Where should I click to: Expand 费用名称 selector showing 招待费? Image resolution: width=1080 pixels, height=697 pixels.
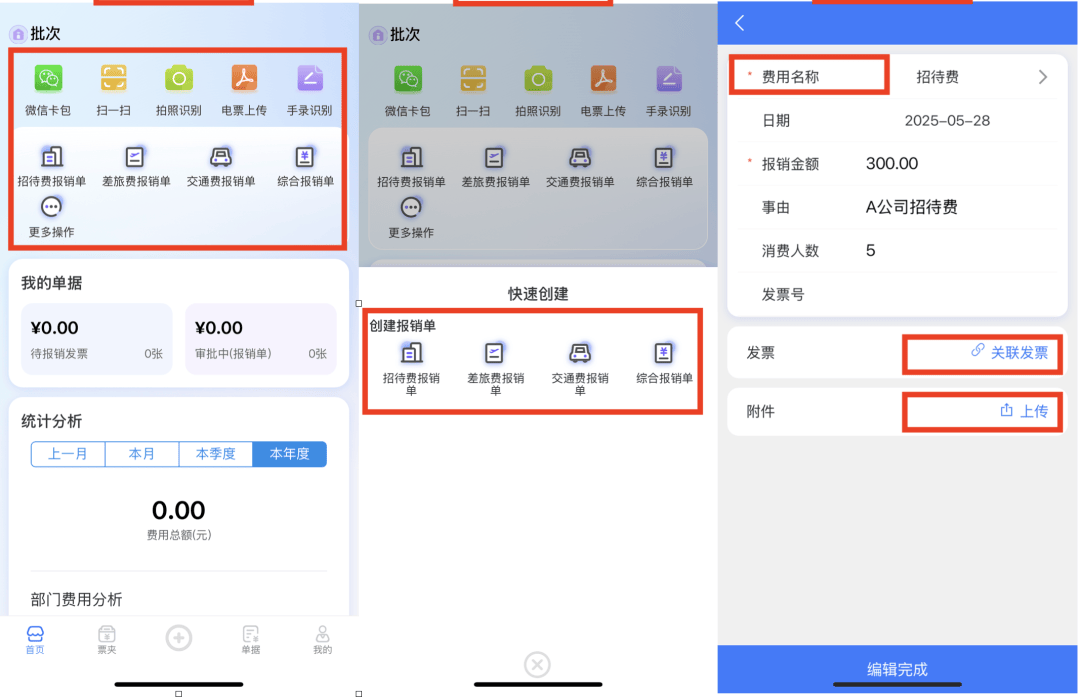click(x=980, y=77)
